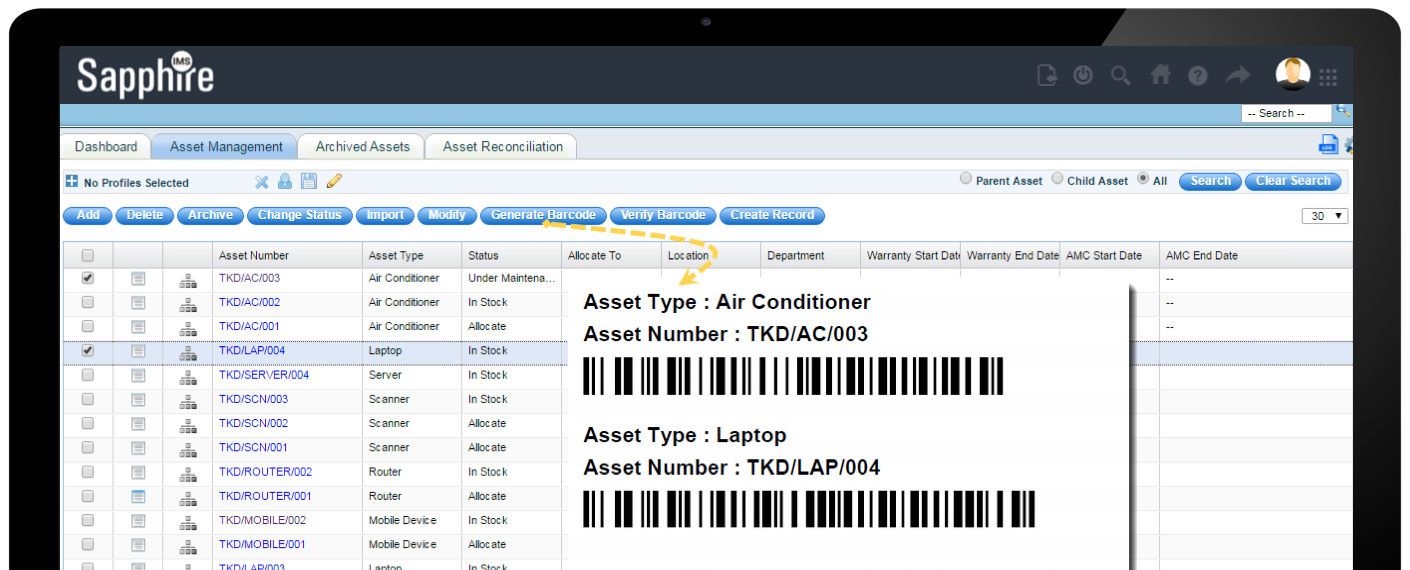Toggle the select-all header checkbox
This screenshot has width=1410, height=570.
click(88, 255)
